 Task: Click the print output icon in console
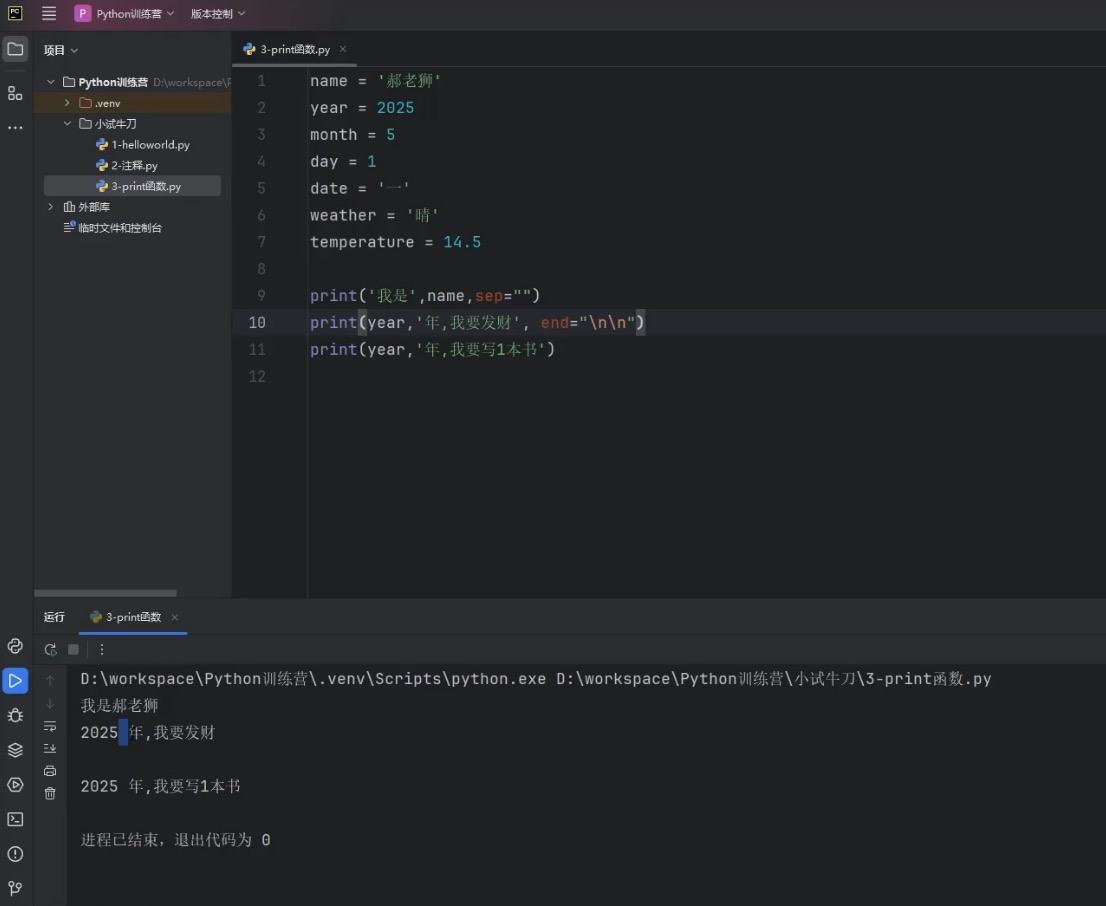pyautogui.click(x=50, y=771)
